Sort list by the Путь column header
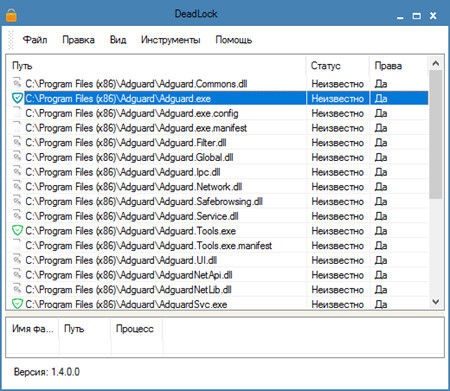This screenshot has height=391, width=450. tap(156, 65)
